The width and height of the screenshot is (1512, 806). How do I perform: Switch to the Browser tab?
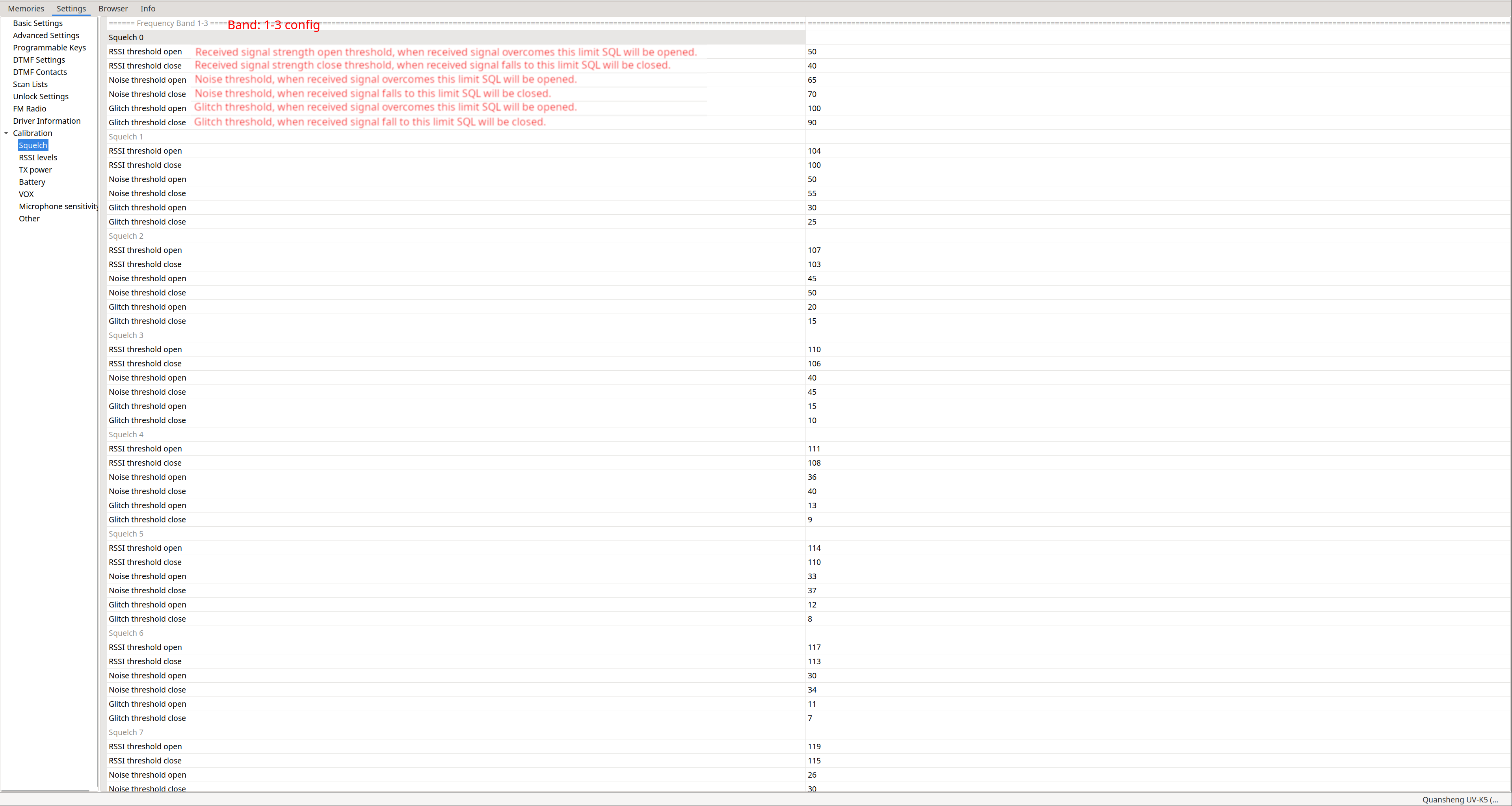113,8
